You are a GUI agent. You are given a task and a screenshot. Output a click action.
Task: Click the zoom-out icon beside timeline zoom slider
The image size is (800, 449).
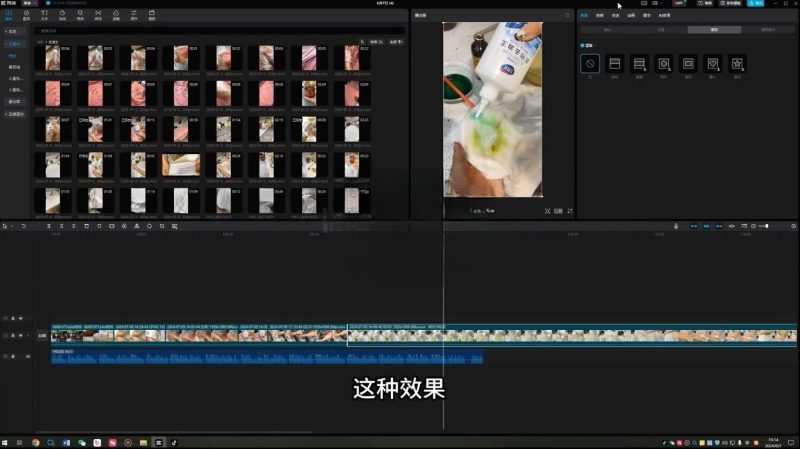coord(754,226)
